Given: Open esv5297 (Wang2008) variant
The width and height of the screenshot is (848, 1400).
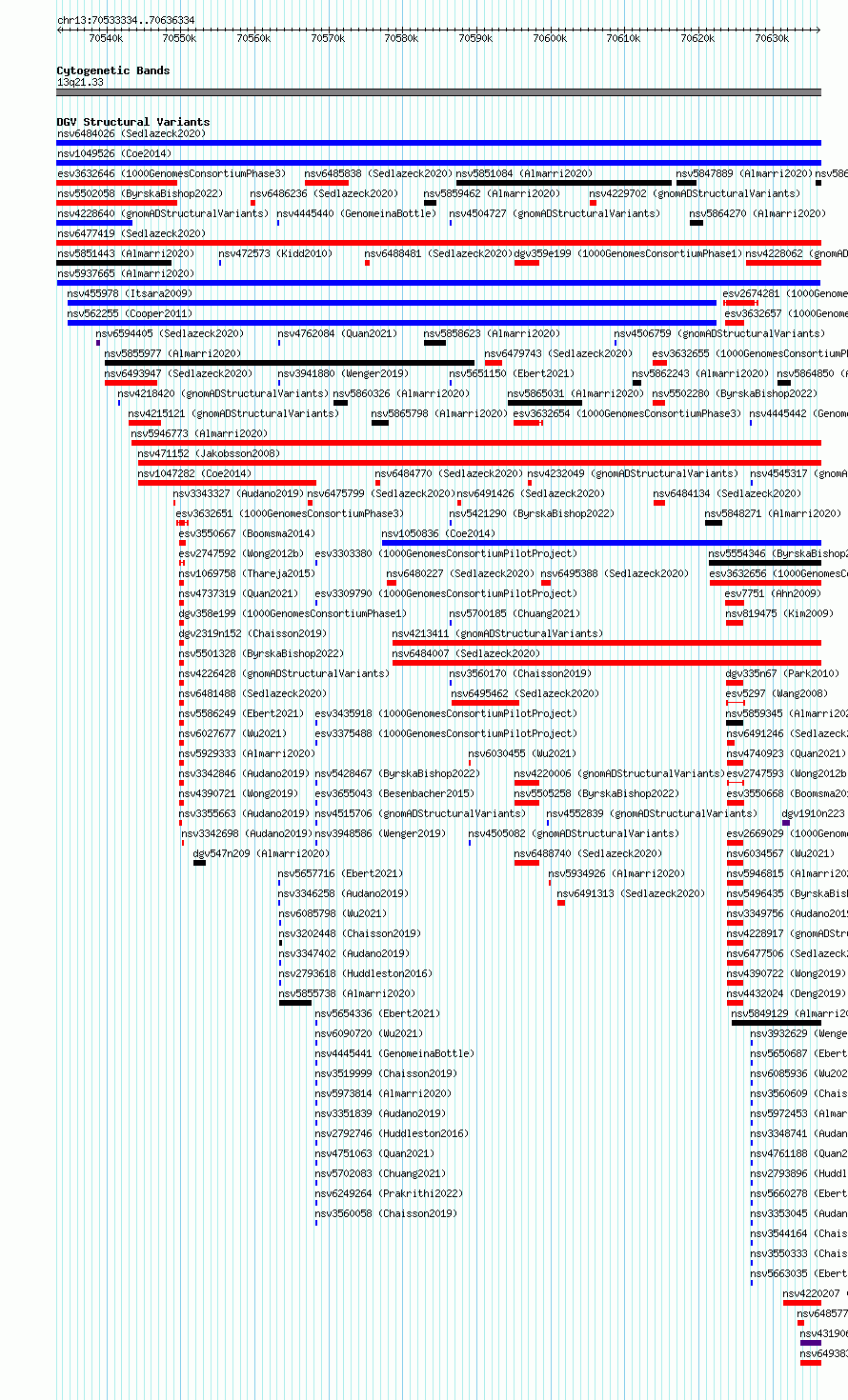Looking at the screenshot, I should pyautogui.click(x=777, y=693).
